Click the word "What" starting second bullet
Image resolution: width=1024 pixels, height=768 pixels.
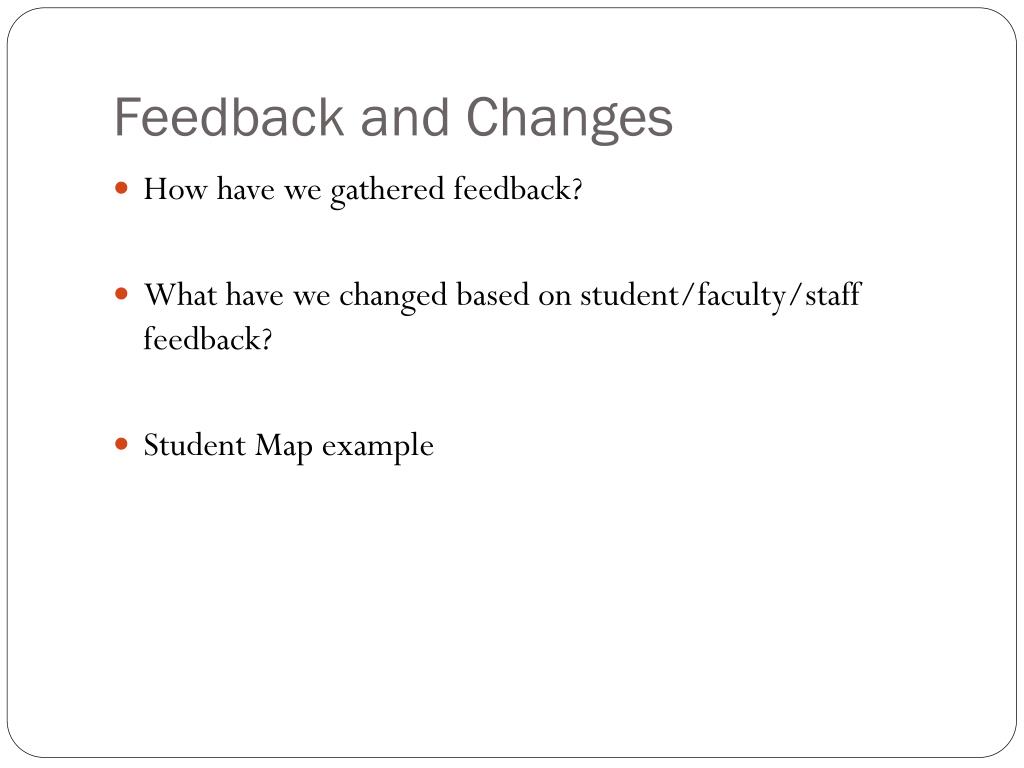181,295
